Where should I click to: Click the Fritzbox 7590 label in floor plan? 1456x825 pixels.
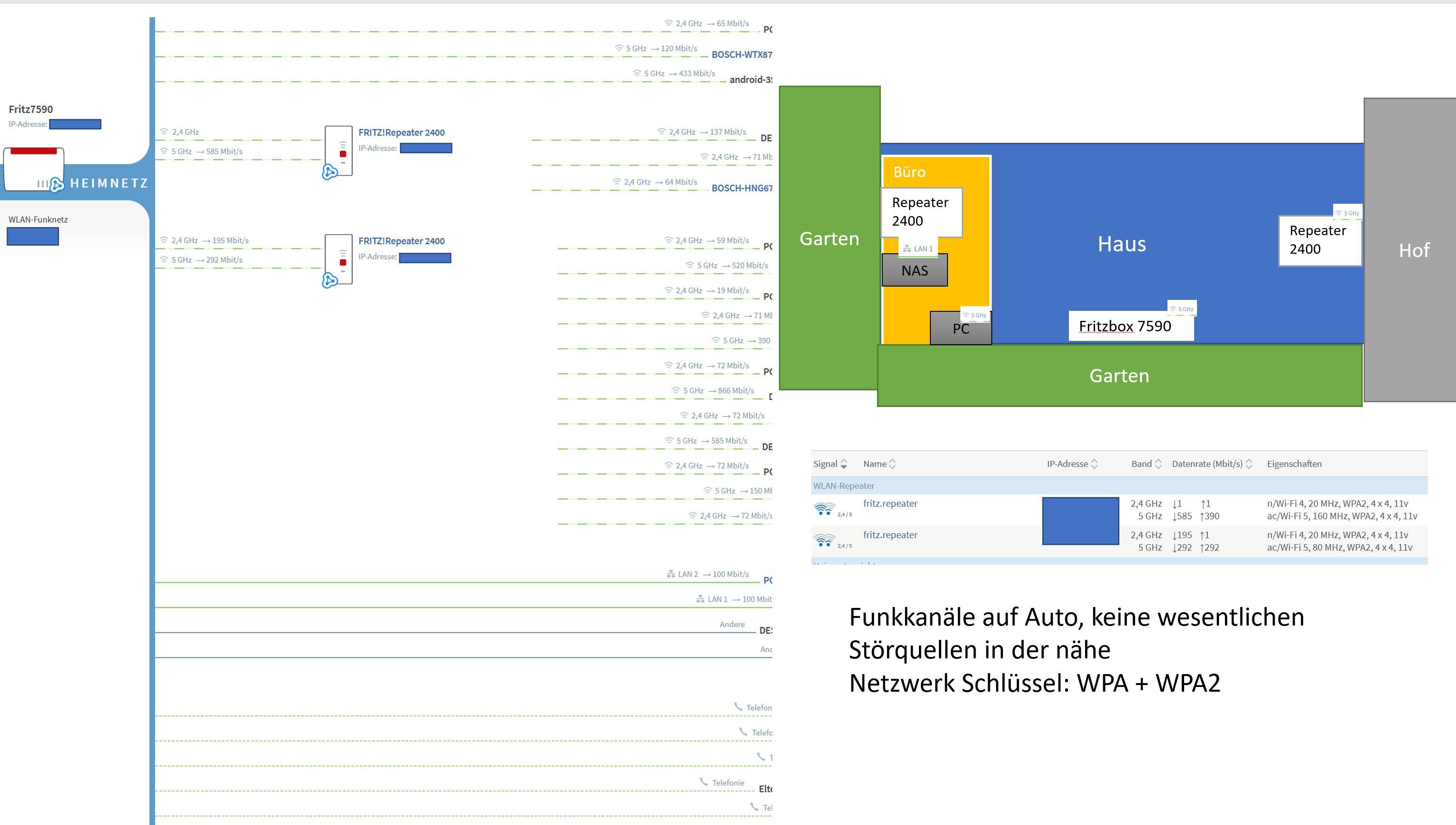coord(1125,327)
